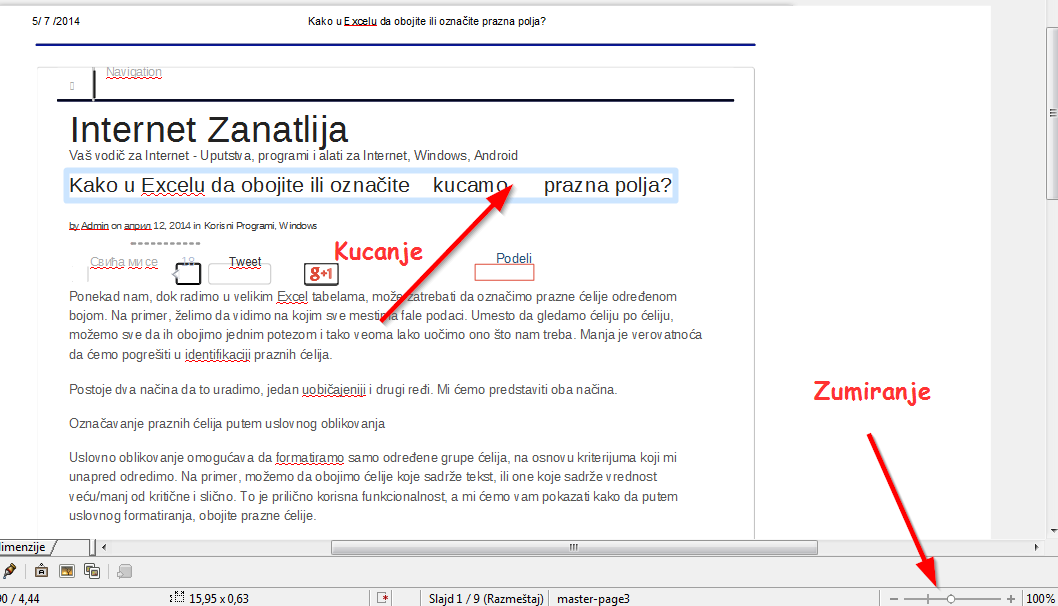Viewport: 1058px width, 606px height.
Task: Click the word 'formatiramo' in paragraph
Action: coord(310,458)
